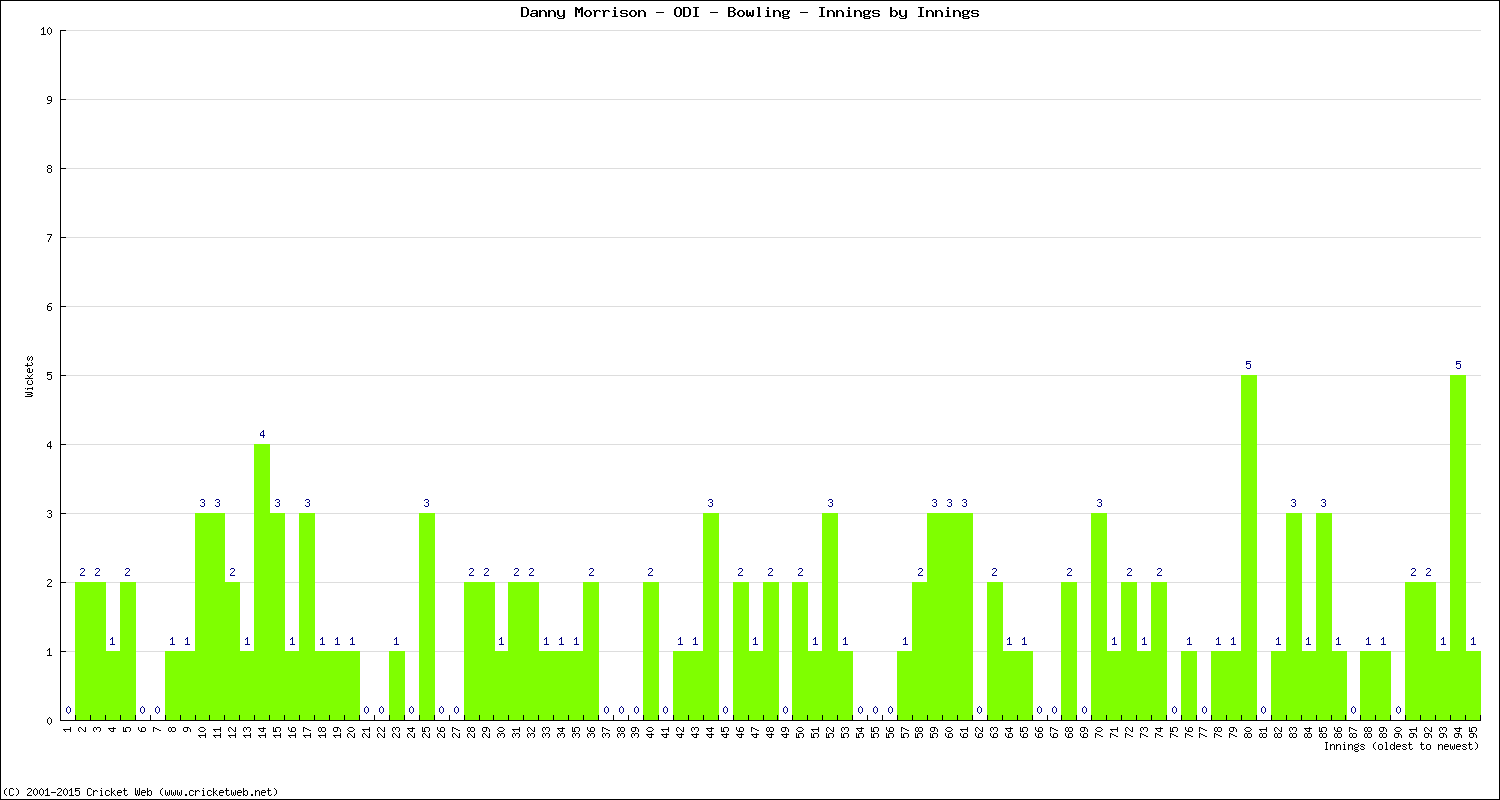Select the two-wicket bar at innings 36

pyautogui.click(x=591, y=651)
